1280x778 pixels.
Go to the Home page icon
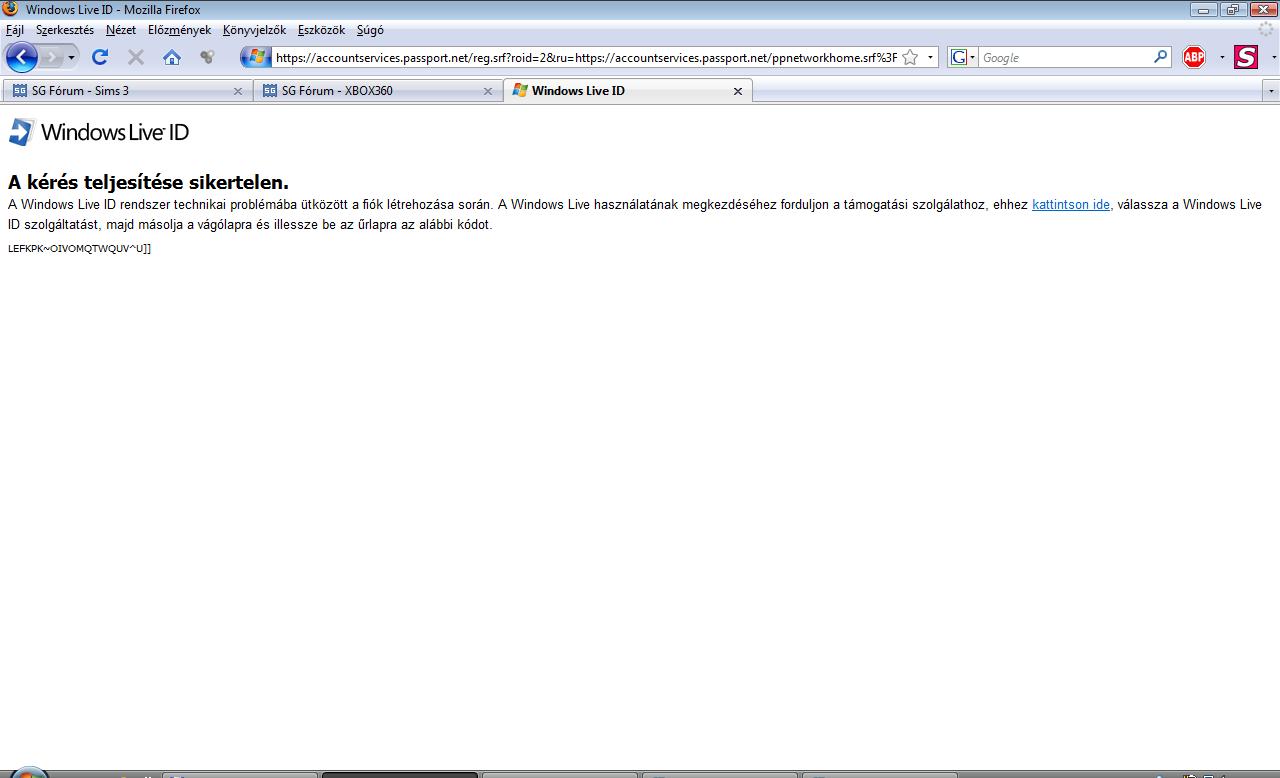coord(172,57)
